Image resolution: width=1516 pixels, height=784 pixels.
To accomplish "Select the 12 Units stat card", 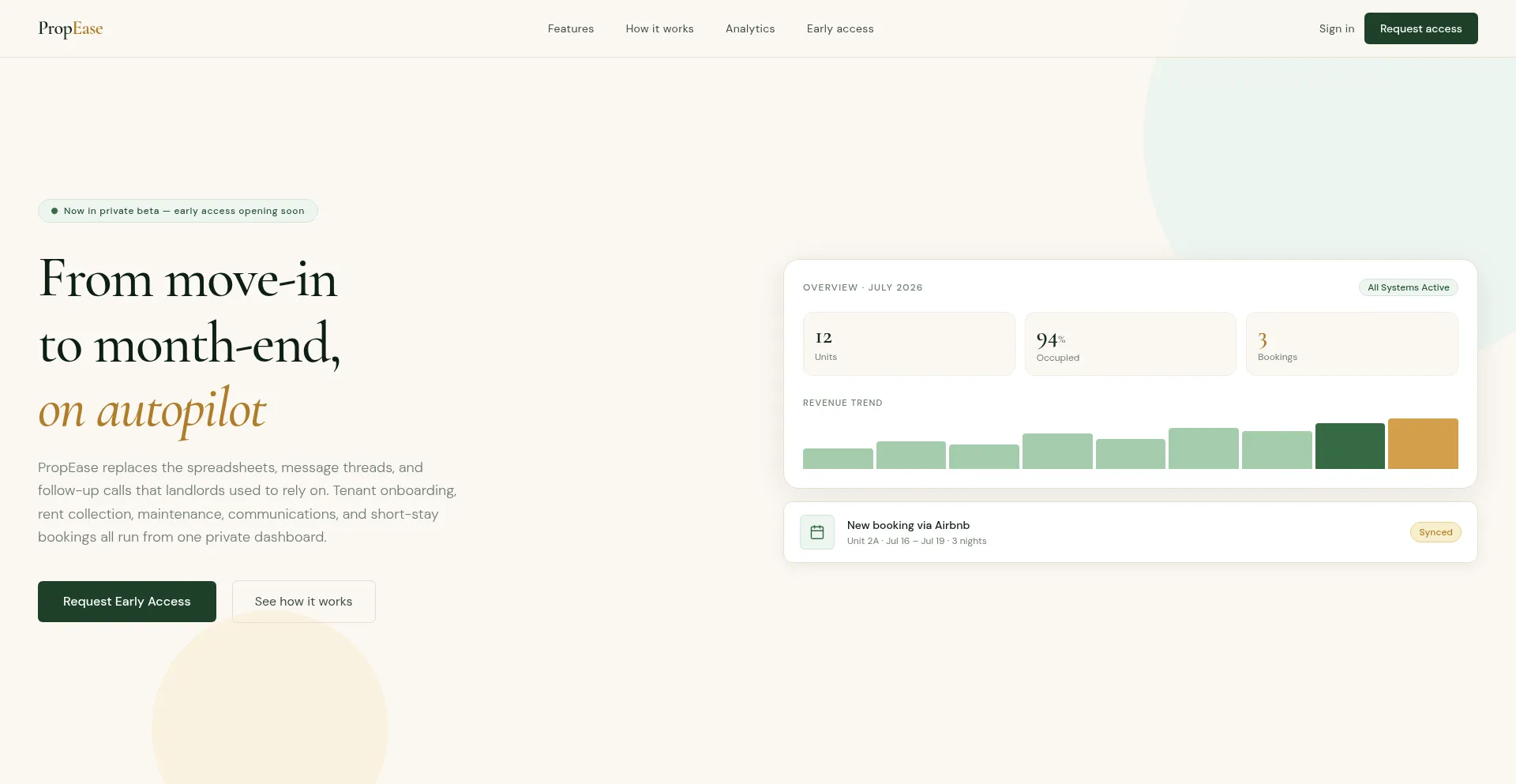I will click(909, 344).
